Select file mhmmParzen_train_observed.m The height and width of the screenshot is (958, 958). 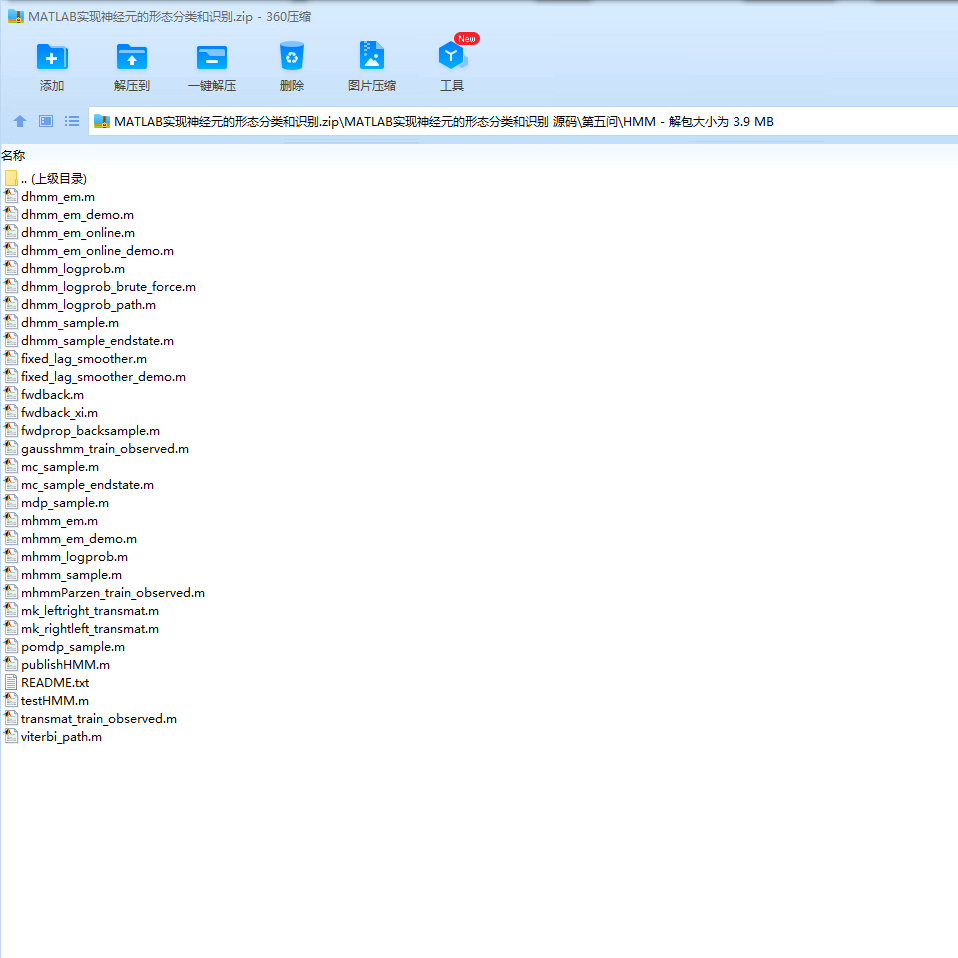[x=112, y=592]
